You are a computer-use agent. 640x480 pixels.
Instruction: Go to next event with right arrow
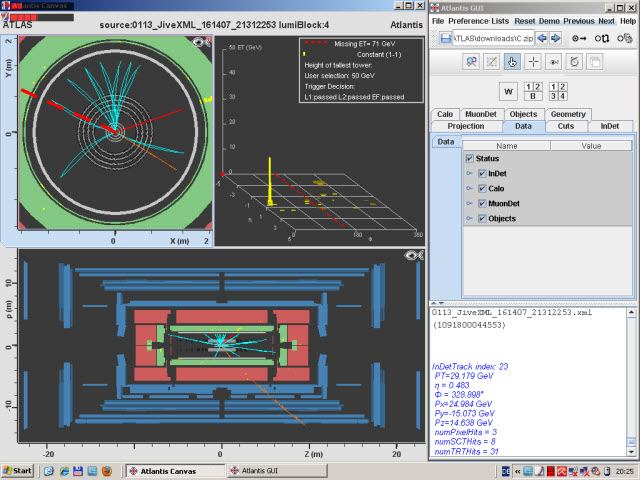(556, 38)
